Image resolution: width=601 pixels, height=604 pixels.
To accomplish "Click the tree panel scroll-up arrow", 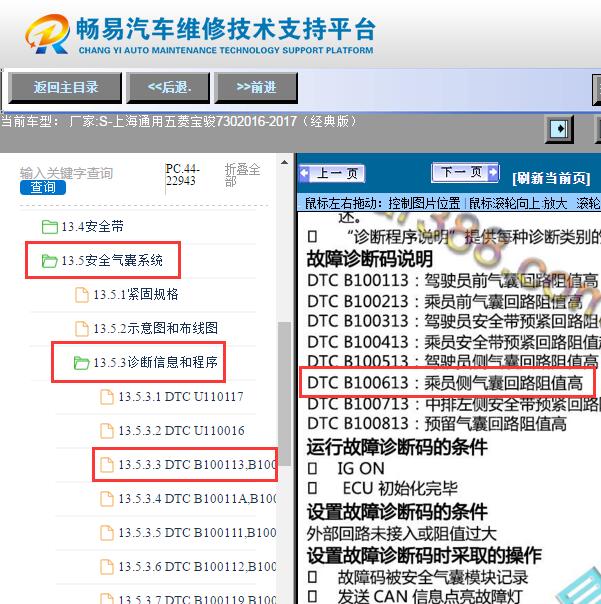I will point(284,163).
